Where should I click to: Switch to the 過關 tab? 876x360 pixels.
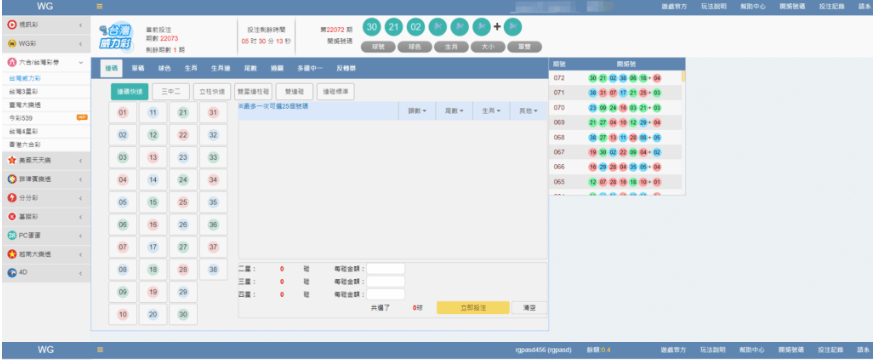pyautogui.click(x=277, y=68)
